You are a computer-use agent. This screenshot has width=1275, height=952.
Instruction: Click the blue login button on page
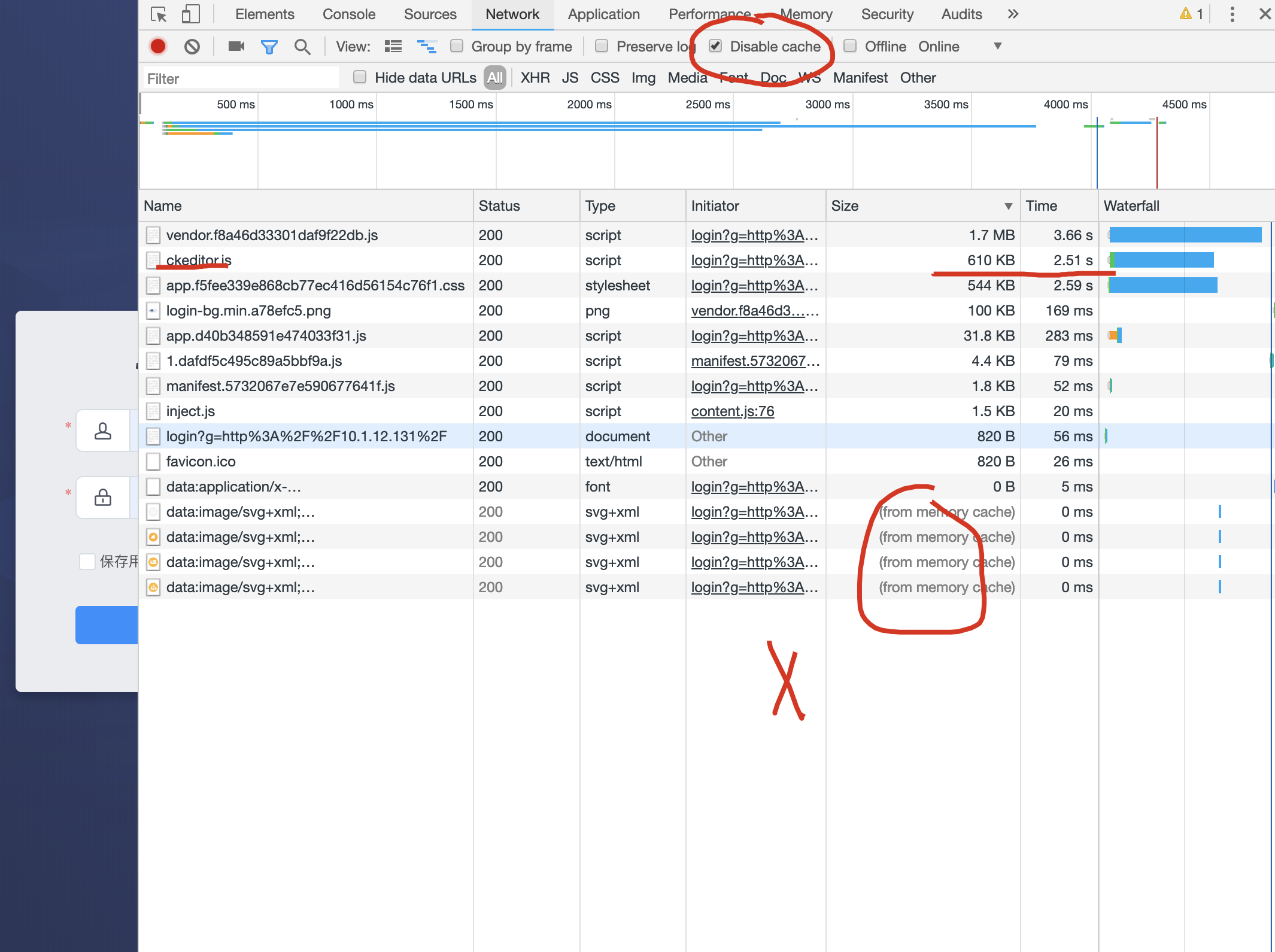107,625
